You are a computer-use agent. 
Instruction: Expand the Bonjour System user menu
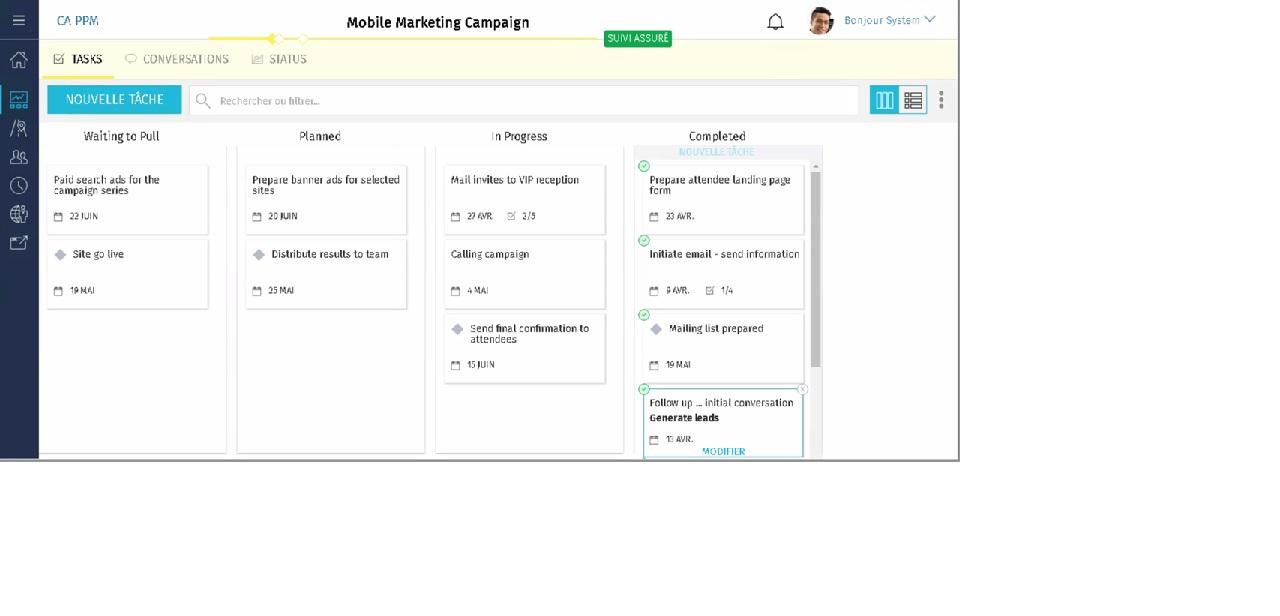[x=889, y=20]
